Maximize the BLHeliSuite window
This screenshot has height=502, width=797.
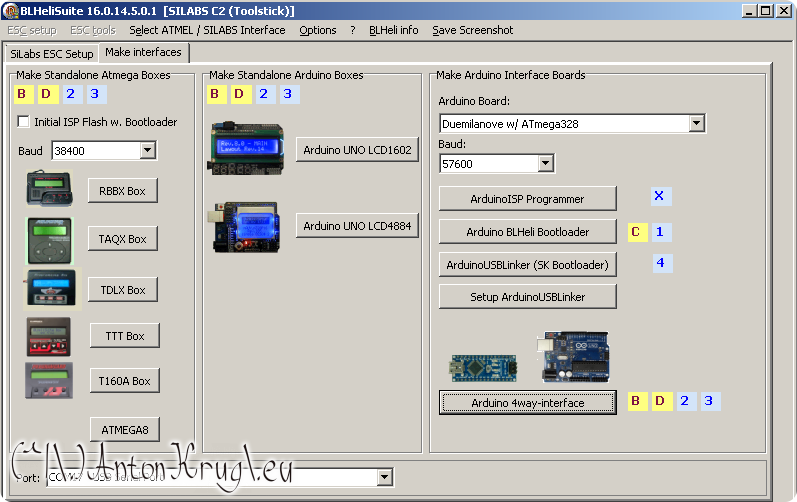coord(765,11)
